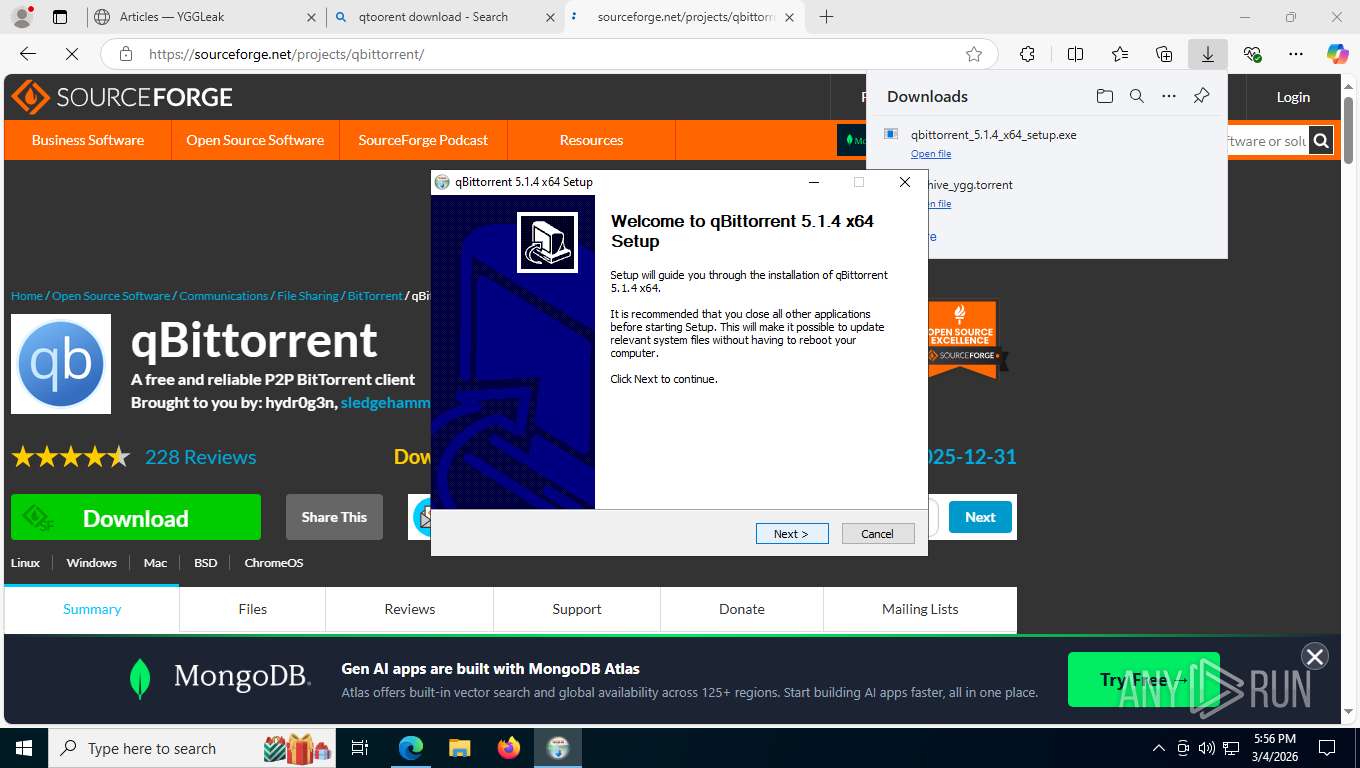Select the Linux platform link
The image size is (1360, 768).
(x=25, y=563)
